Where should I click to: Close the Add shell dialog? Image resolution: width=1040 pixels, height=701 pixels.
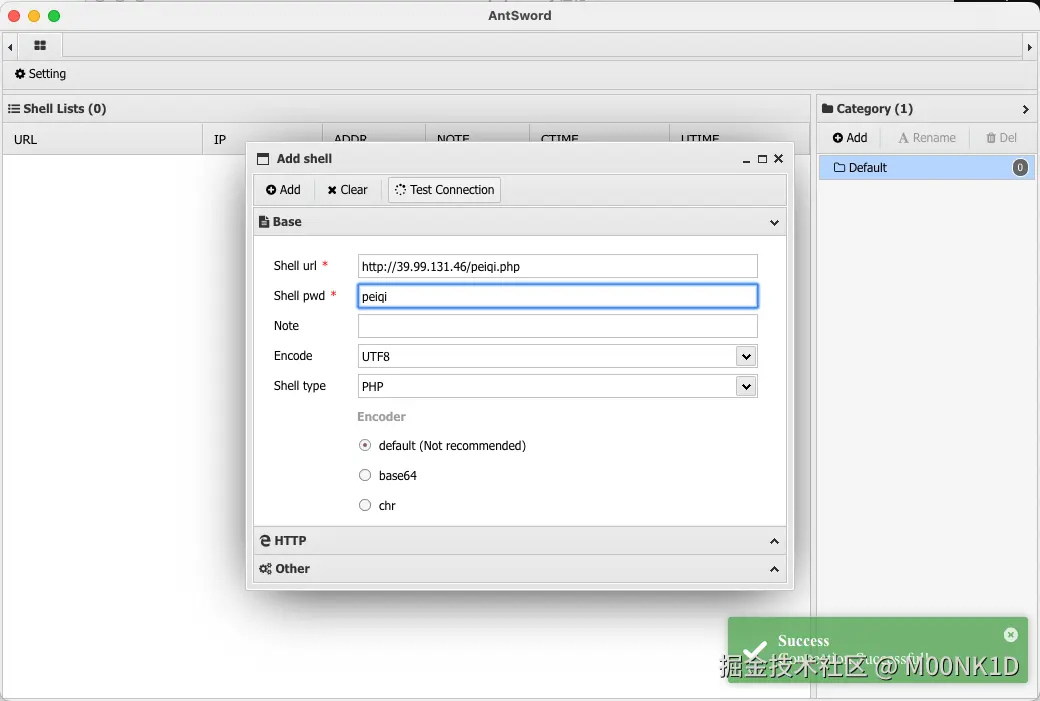click(x=779, y=159)
